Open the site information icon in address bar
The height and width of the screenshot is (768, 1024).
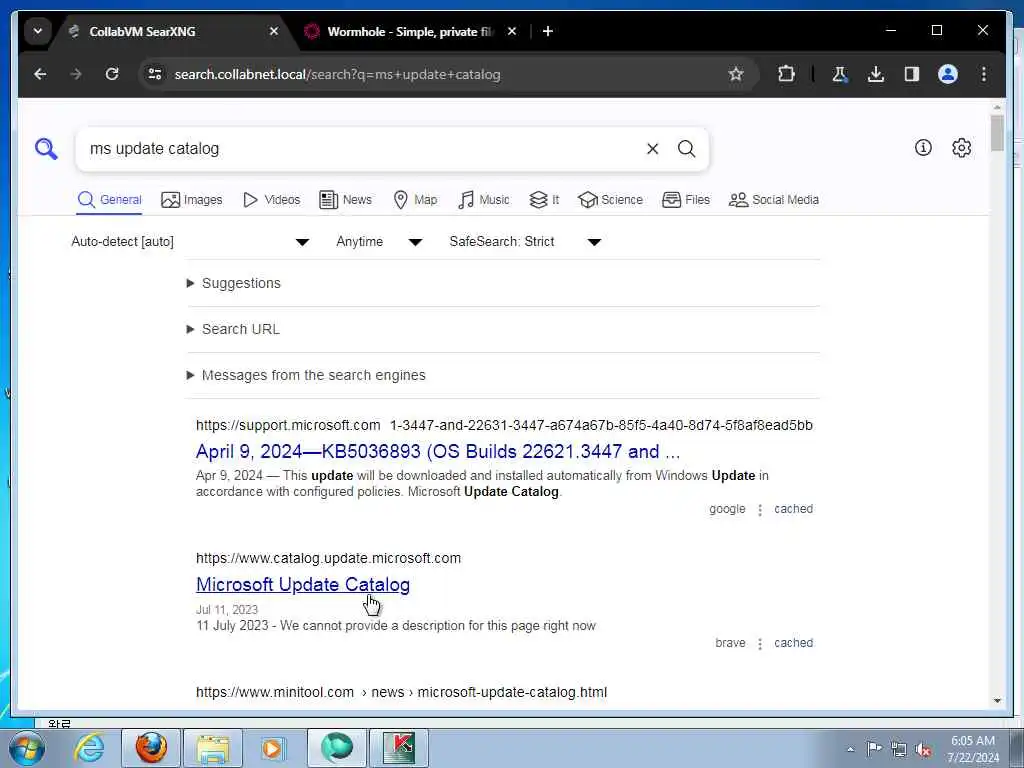[155, 74]
